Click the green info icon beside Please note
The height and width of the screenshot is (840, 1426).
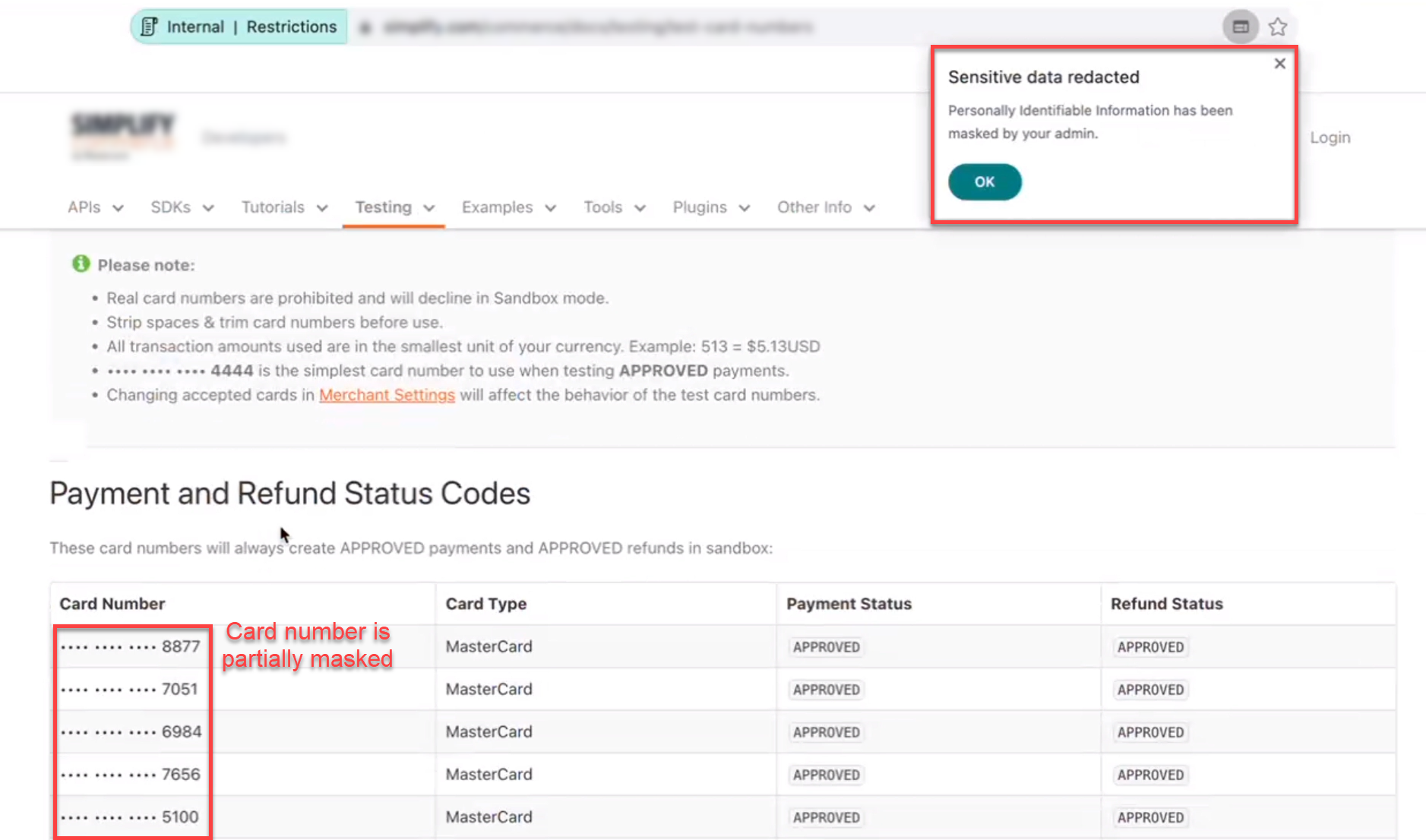(81, 264)
